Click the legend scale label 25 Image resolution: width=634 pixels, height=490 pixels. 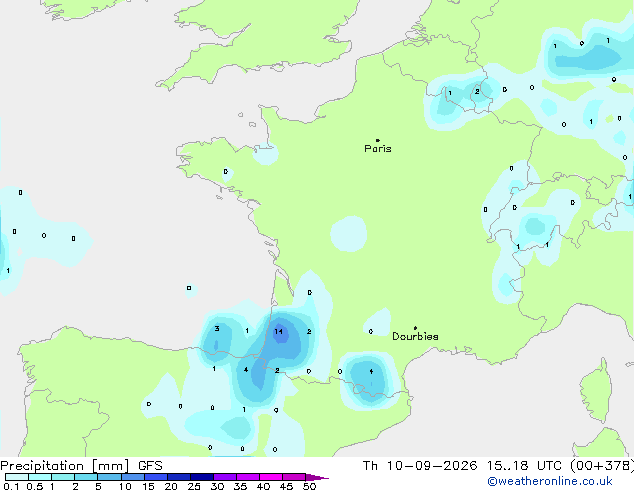pos(194,486)
